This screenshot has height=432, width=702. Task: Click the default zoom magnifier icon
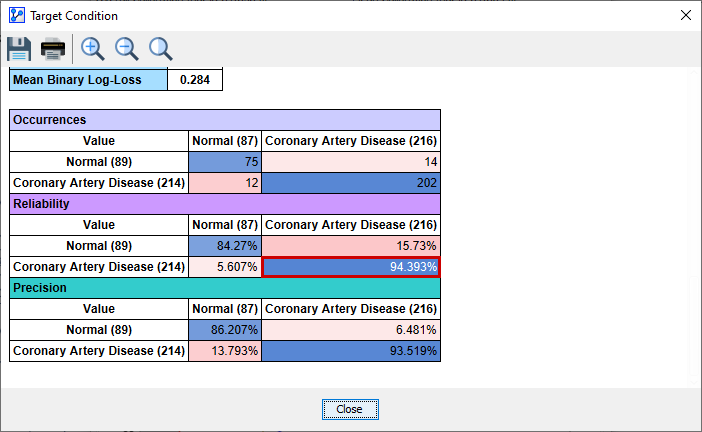point(161,49)
